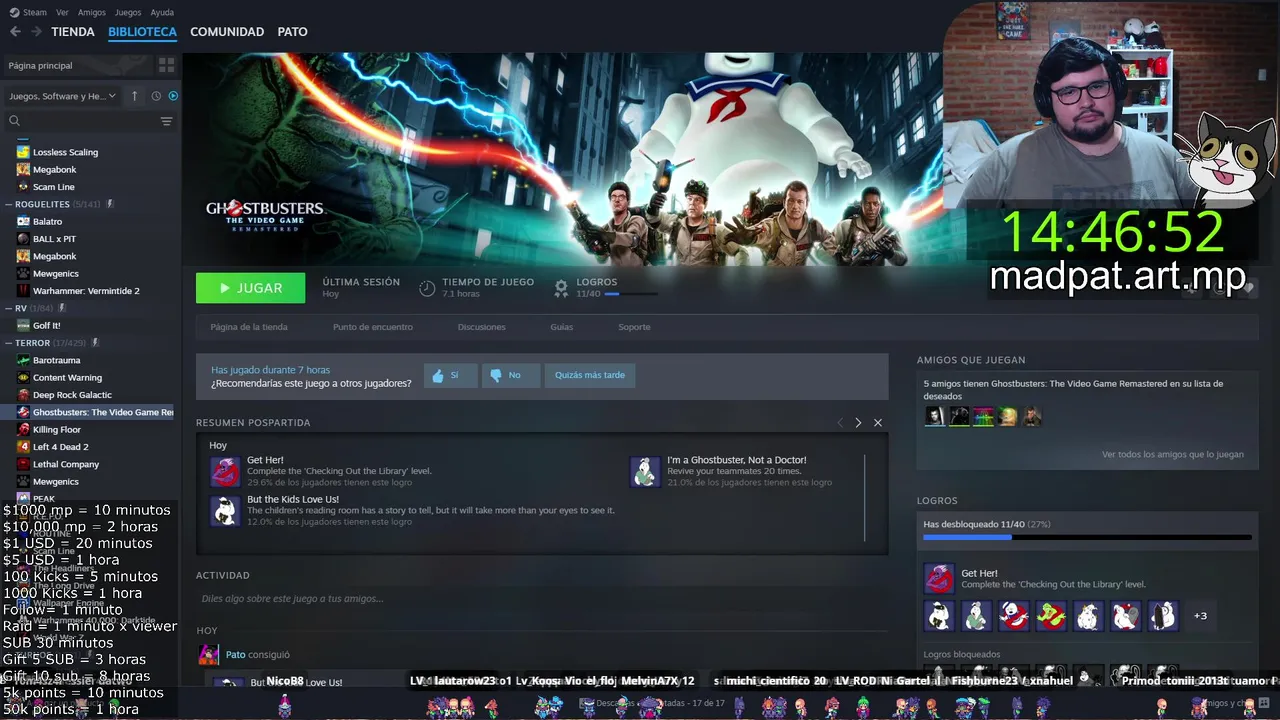Collapse the TERROR collection

tap(8, 343)
